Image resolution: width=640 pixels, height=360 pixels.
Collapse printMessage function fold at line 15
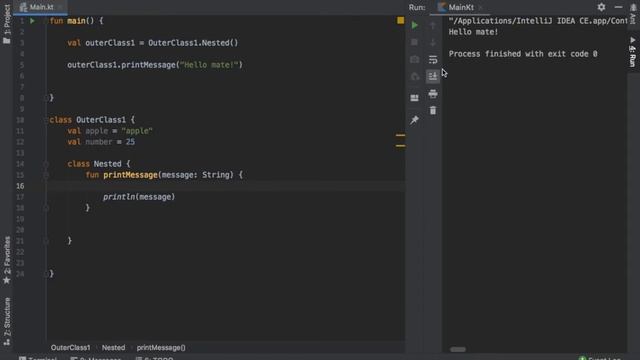click(x=46, y=175)
